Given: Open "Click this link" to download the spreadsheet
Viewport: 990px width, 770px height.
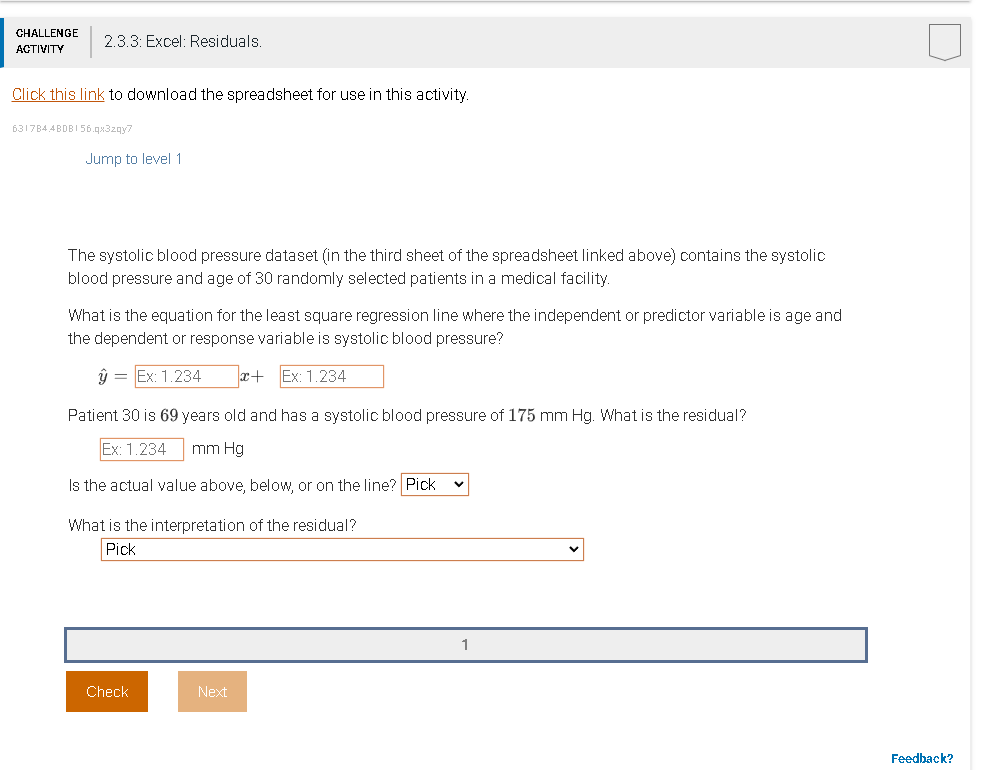Looking at the screenshot, I should pyautogui.click(x=57, y=93).
